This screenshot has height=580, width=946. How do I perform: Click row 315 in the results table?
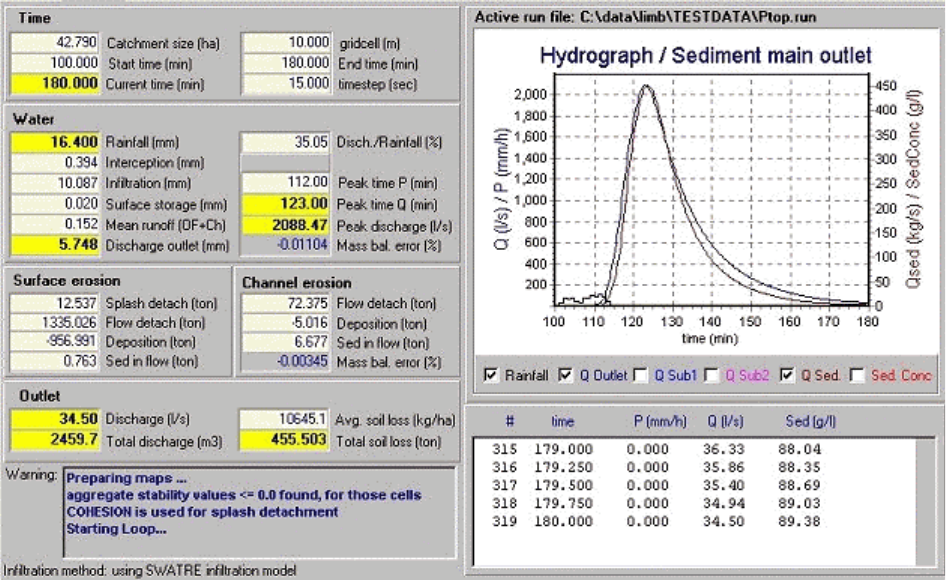point(694,450)
